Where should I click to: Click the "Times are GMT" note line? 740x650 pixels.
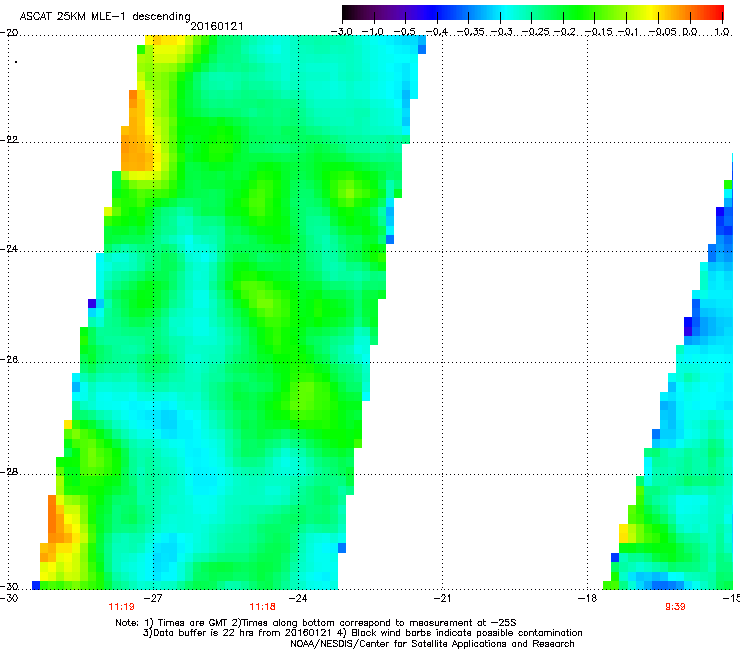click(x=316, y=623)
